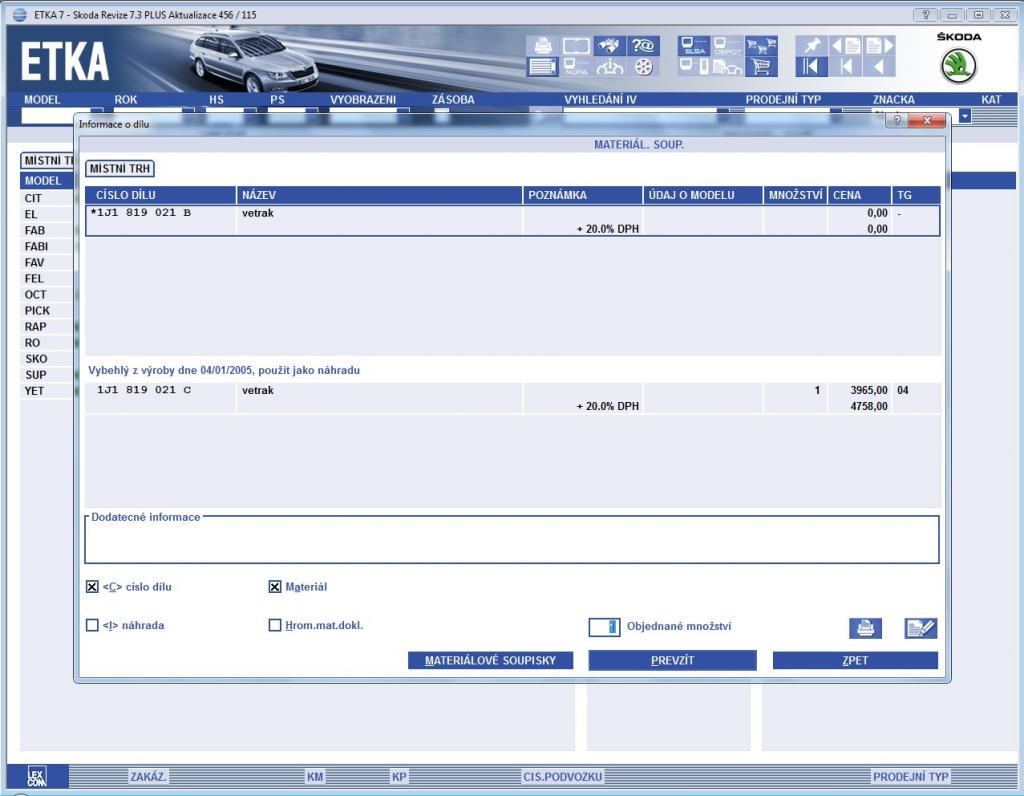Click the question-mark email help icon
The image size is (1024, 796).
coord(643,46)
